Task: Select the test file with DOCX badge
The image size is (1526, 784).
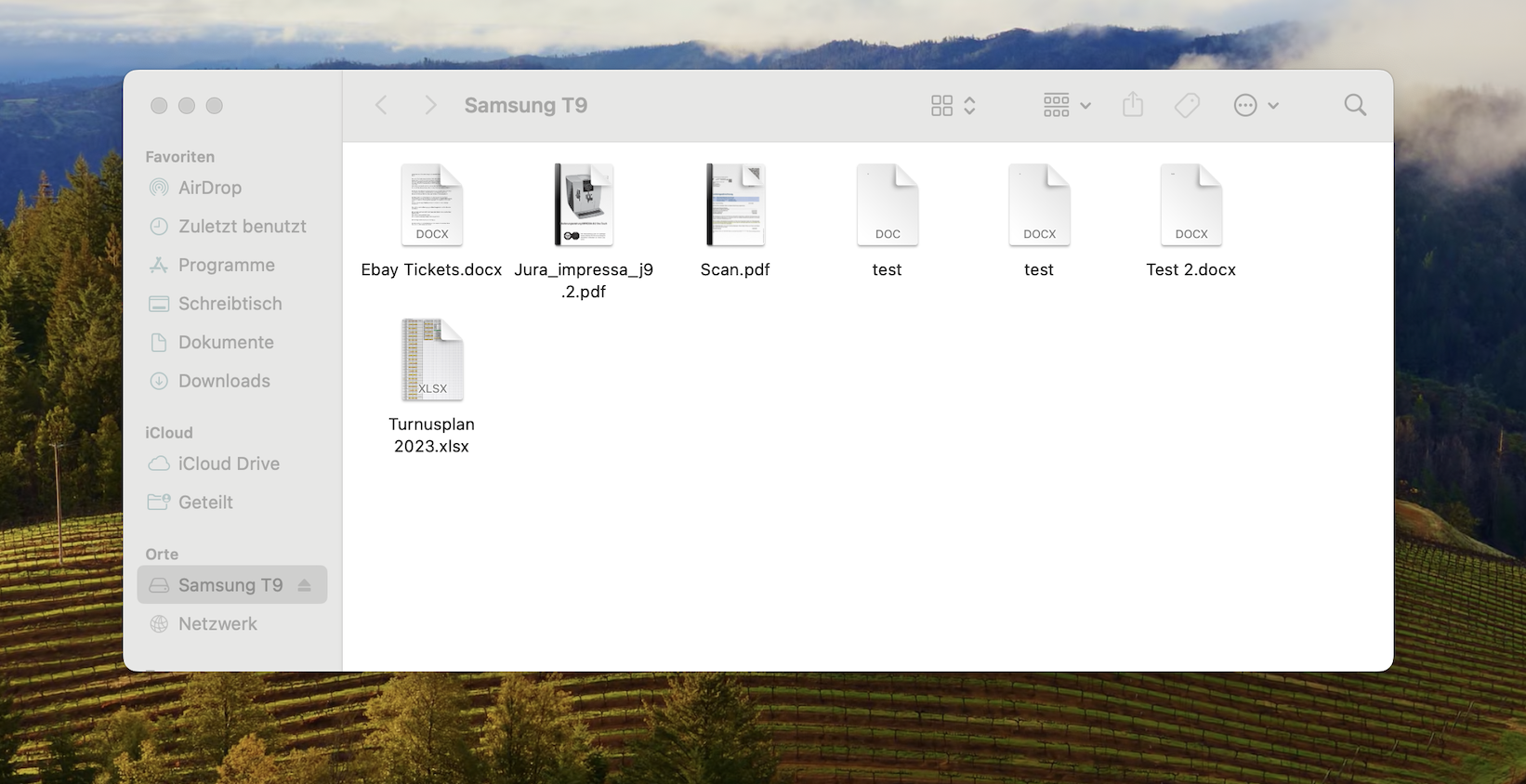Action: click(x=1039, y=221)
